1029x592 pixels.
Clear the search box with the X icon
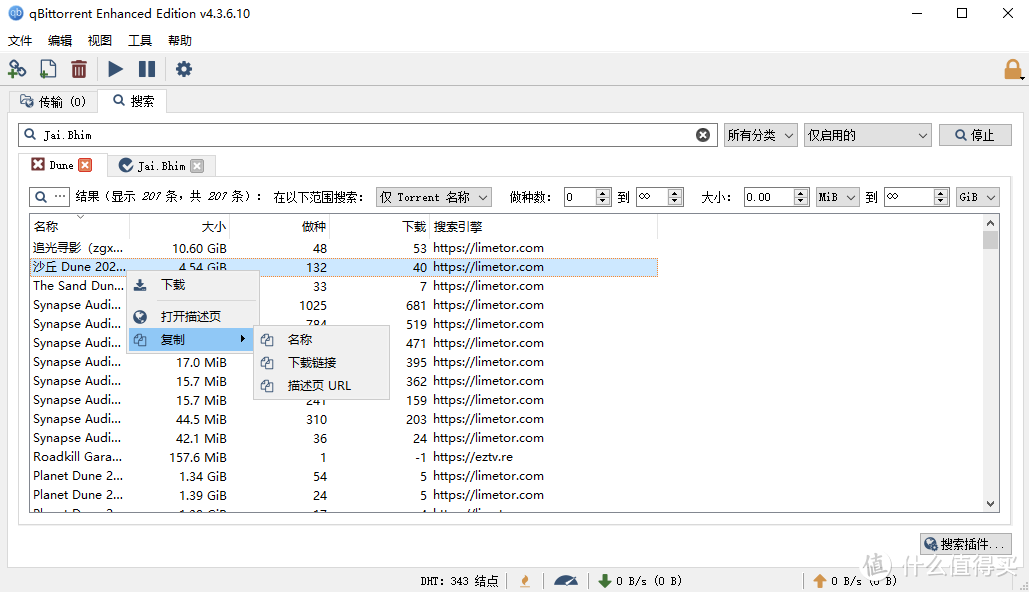[x=703, y=134]
